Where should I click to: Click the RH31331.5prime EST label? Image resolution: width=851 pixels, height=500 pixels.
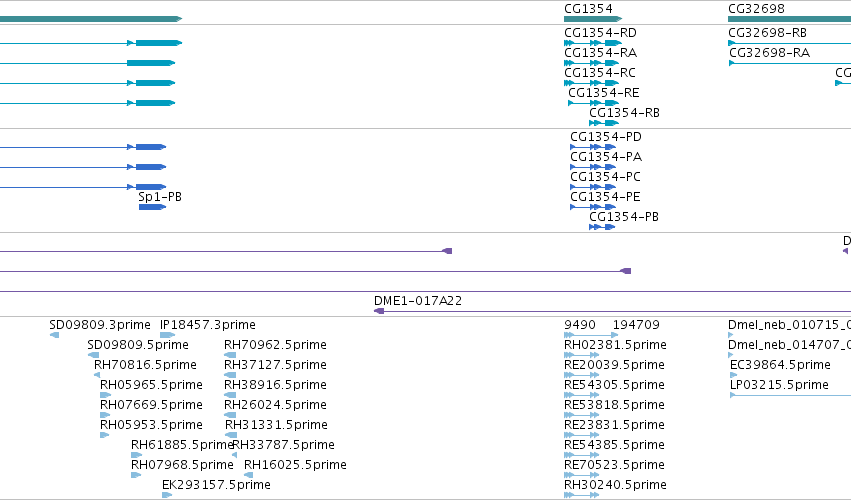coord(276,425)
